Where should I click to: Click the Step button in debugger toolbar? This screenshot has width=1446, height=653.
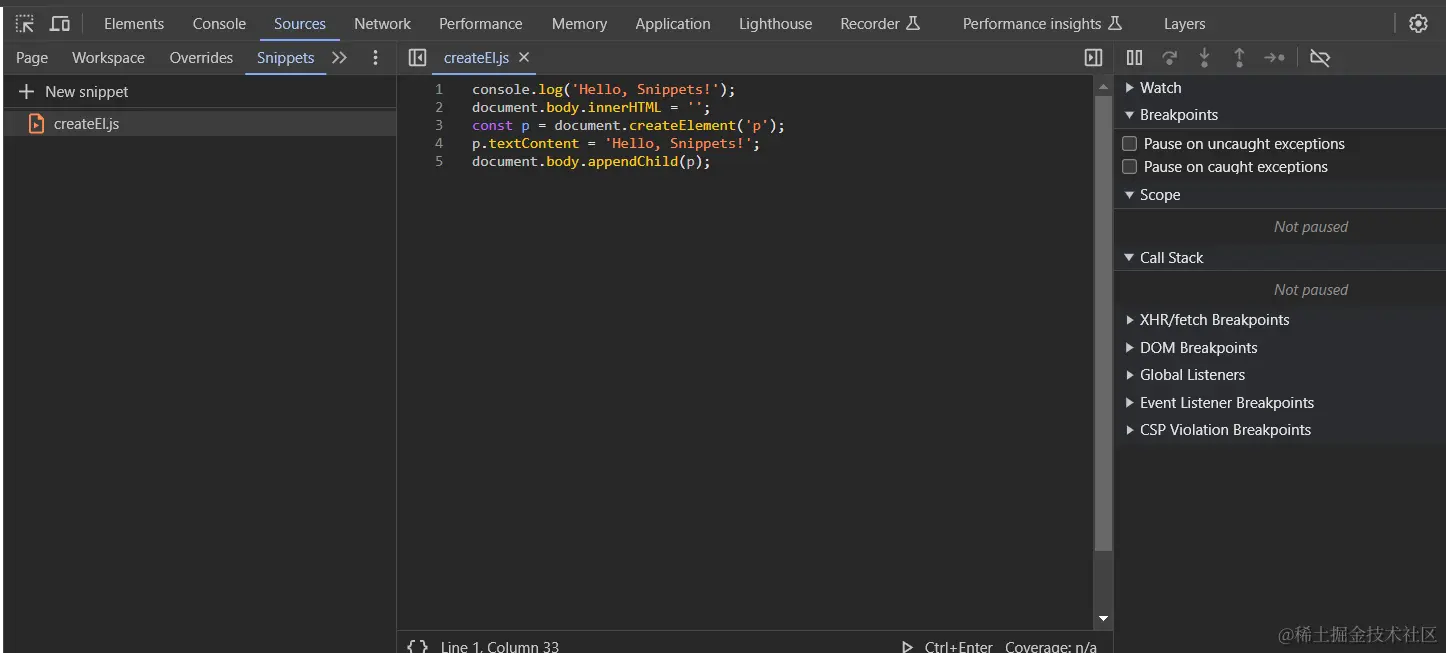click(1274, 58)
